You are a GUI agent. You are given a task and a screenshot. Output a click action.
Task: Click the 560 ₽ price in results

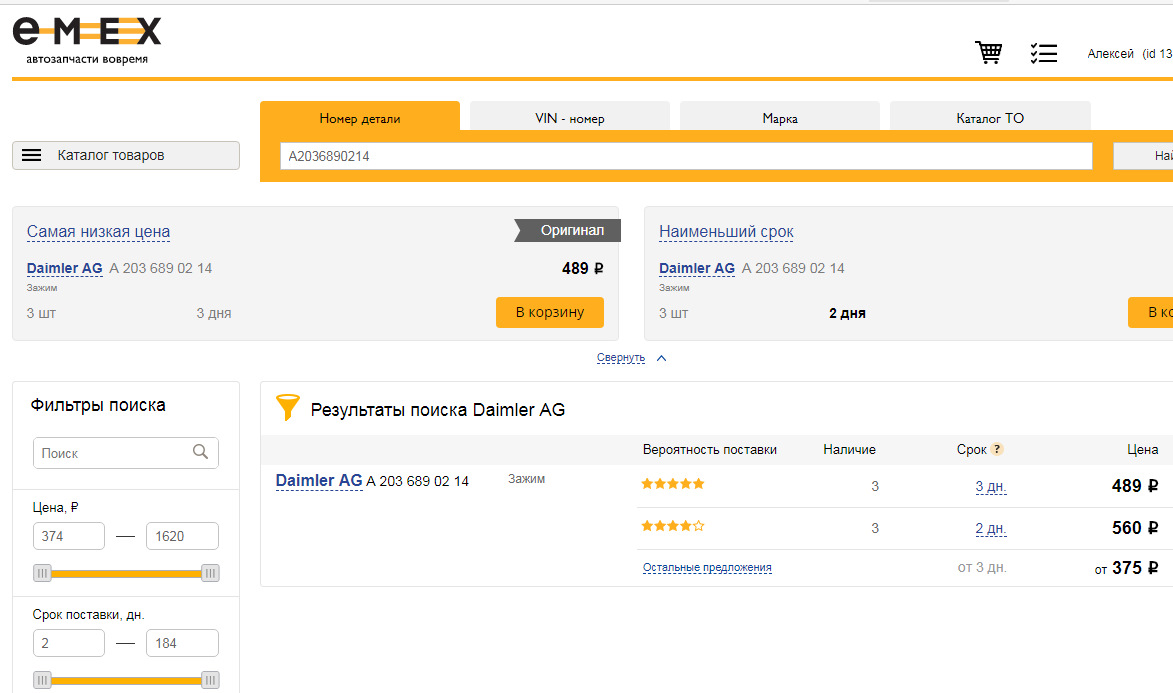tap(1135, 528)
